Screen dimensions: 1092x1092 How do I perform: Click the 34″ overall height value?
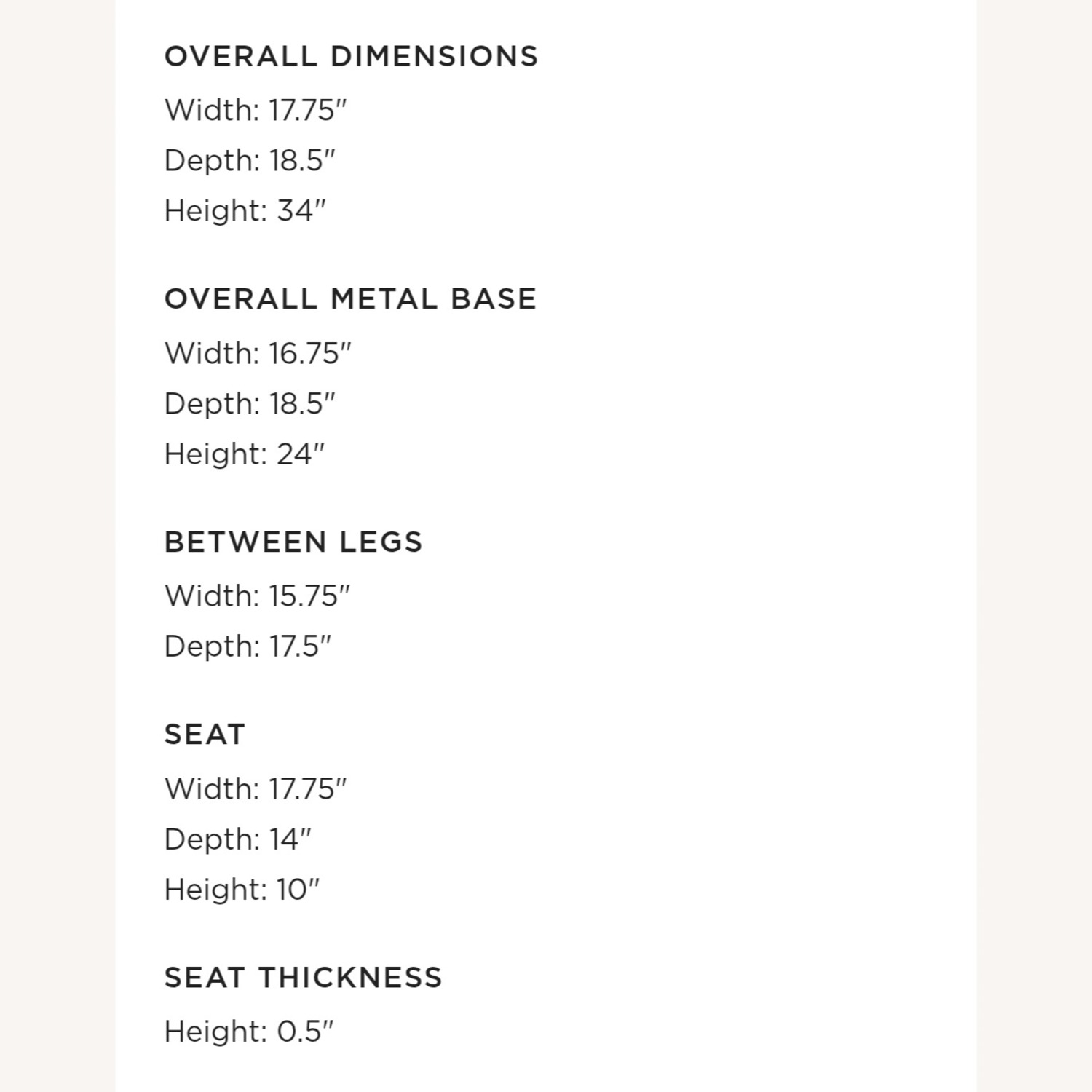[301, 211]
